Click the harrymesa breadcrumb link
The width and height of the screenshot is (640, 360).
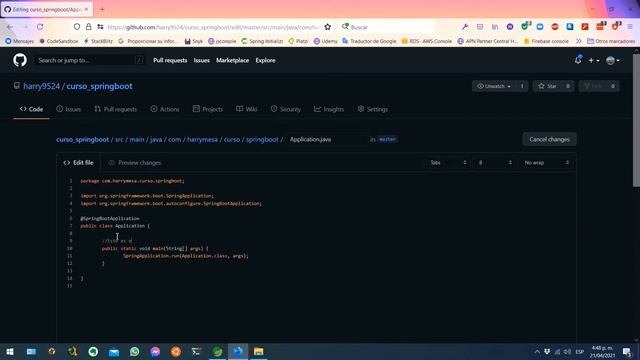point(202,140)
